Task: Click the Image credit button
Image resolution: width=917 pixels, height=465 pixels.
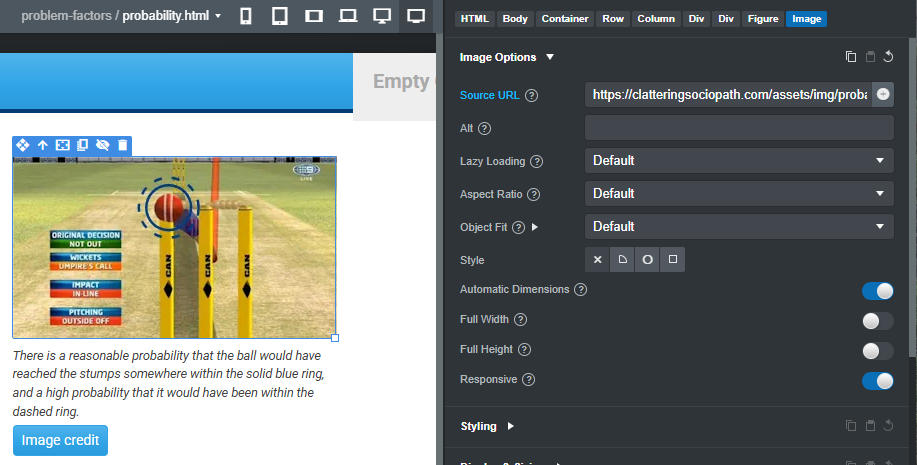Action: tap(60, 440)
